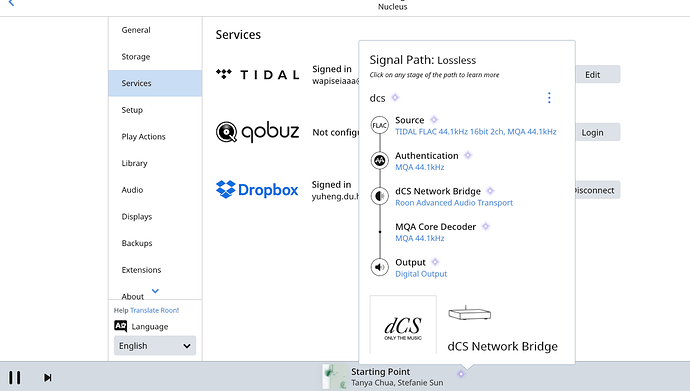Click Digital Output link
Image resolution: width=690 pixels, height=391 pixels.
tap(421, 274)
